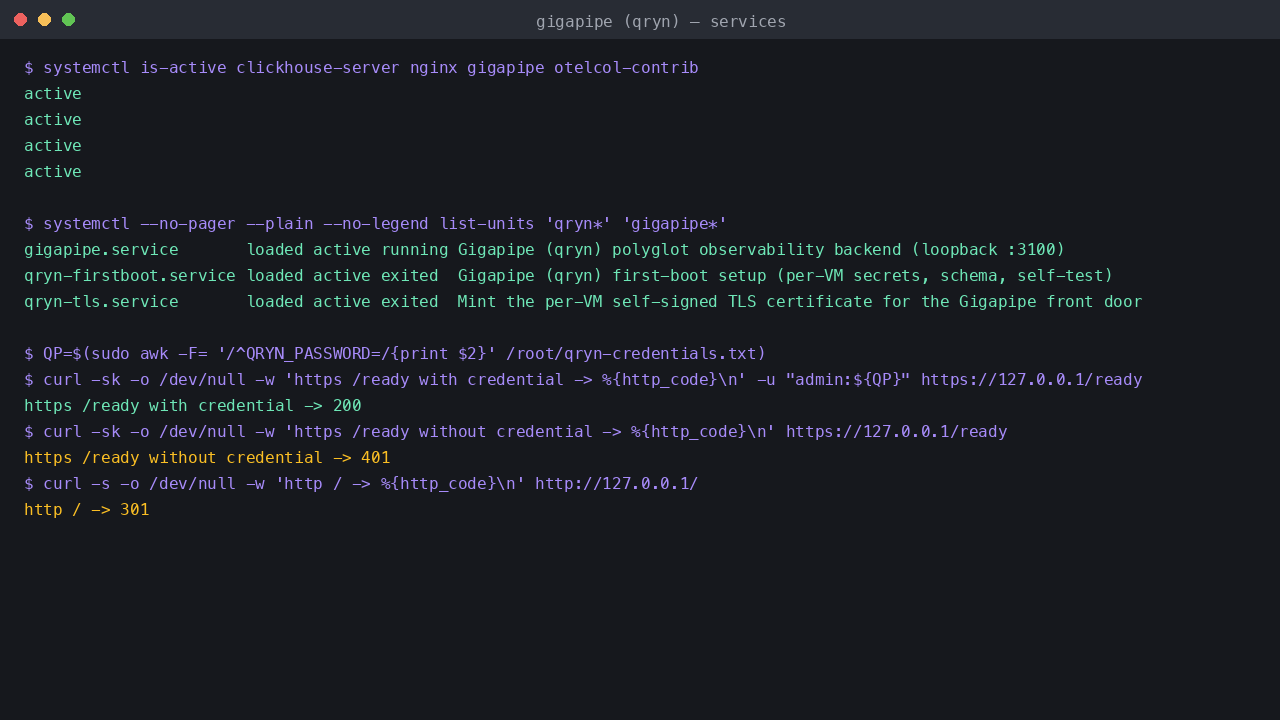
Task: Select the third 'active' output line
Action: click(x=53, y=146)
